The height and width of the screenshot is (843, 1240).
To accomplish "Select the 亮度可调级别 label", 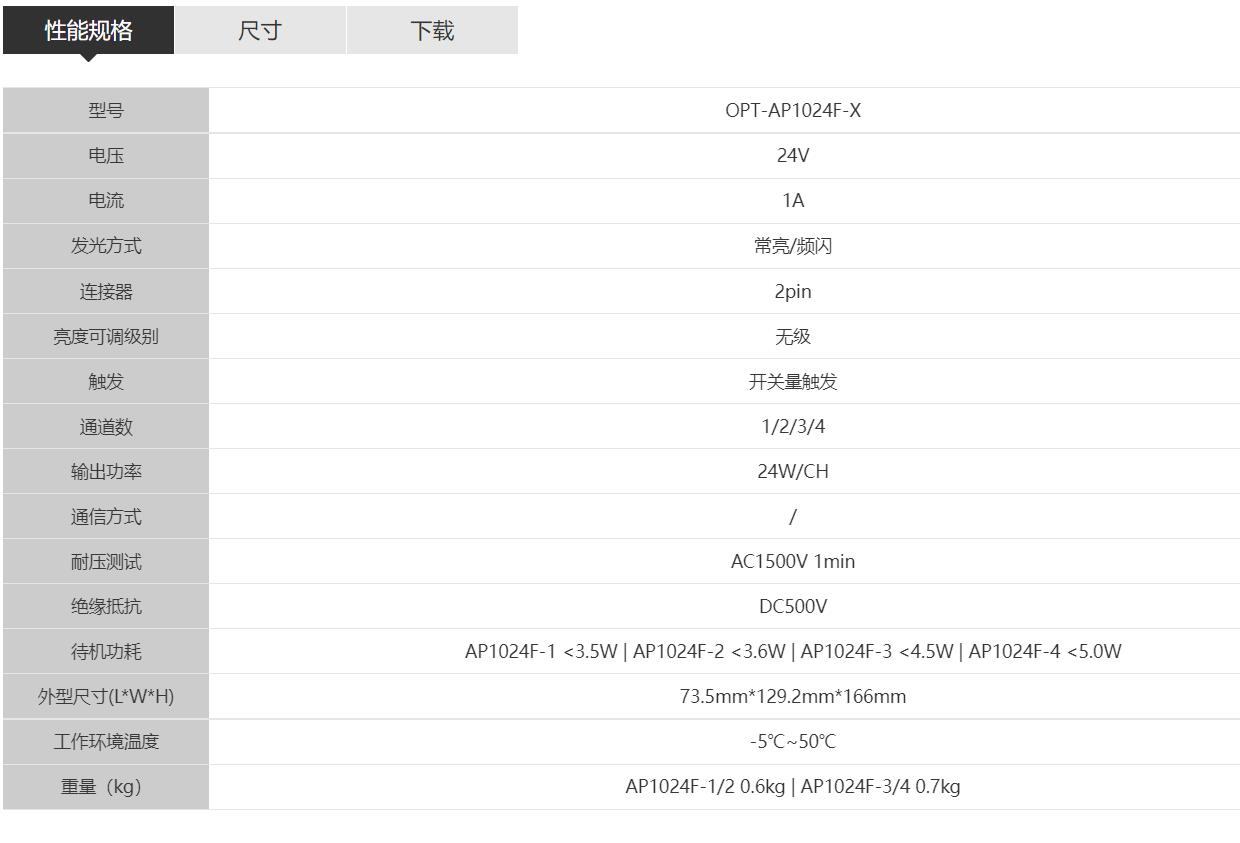I will [106, 337].
